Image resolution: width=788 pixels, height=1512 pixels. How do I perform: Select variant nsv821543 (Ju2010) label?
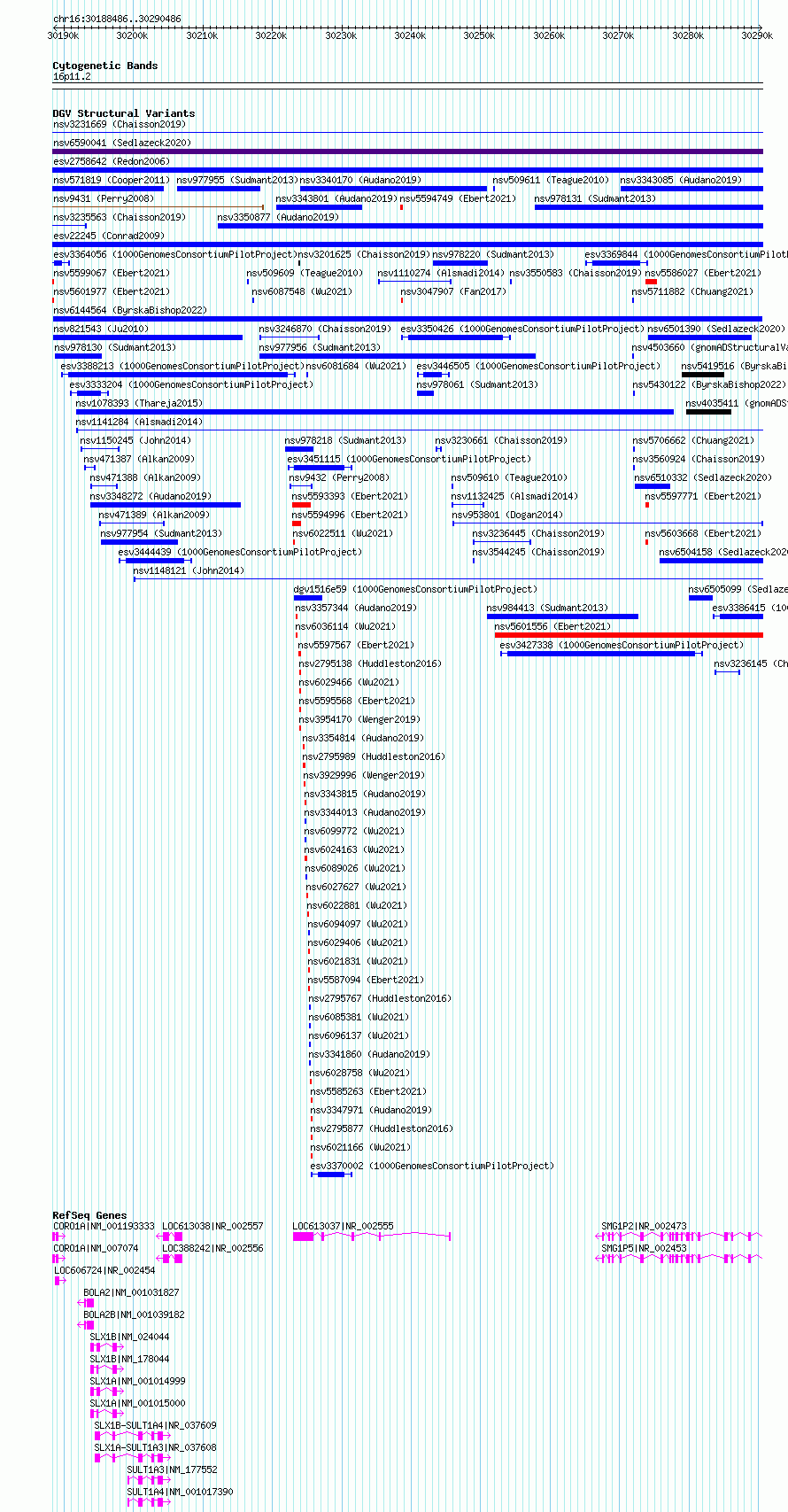coord(101,329)
